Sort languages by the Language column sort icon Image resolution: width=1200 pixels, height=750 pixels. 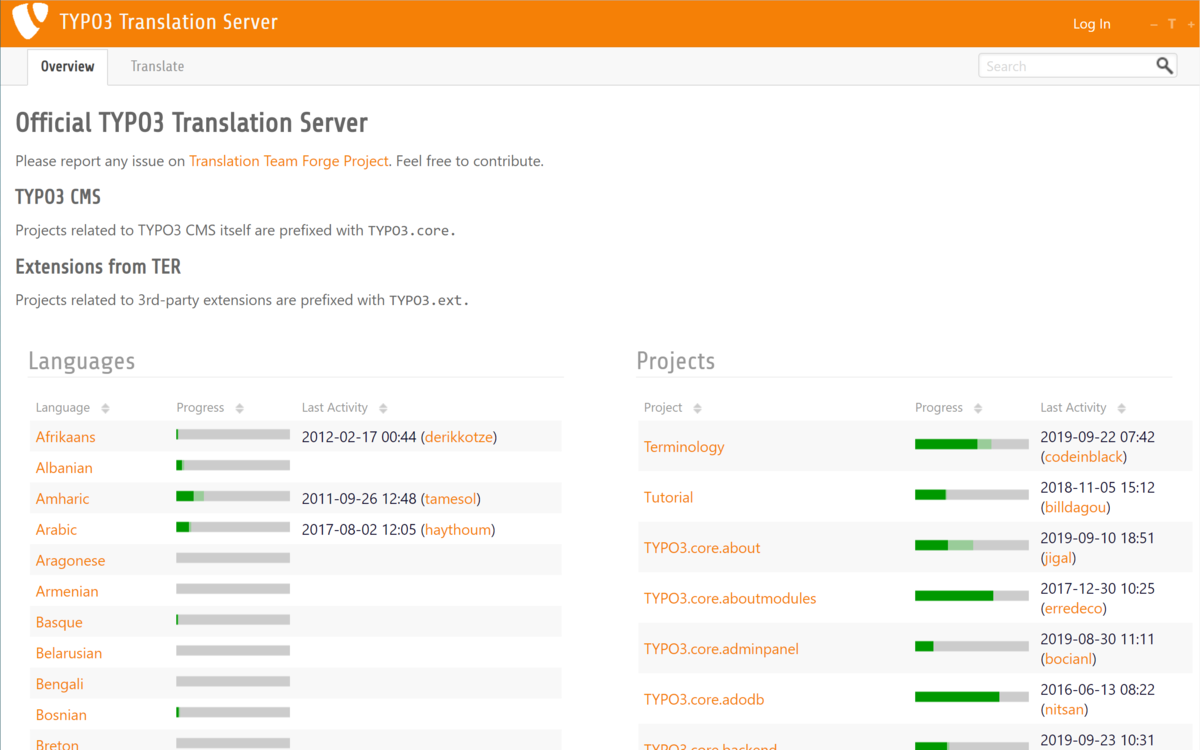105,408
